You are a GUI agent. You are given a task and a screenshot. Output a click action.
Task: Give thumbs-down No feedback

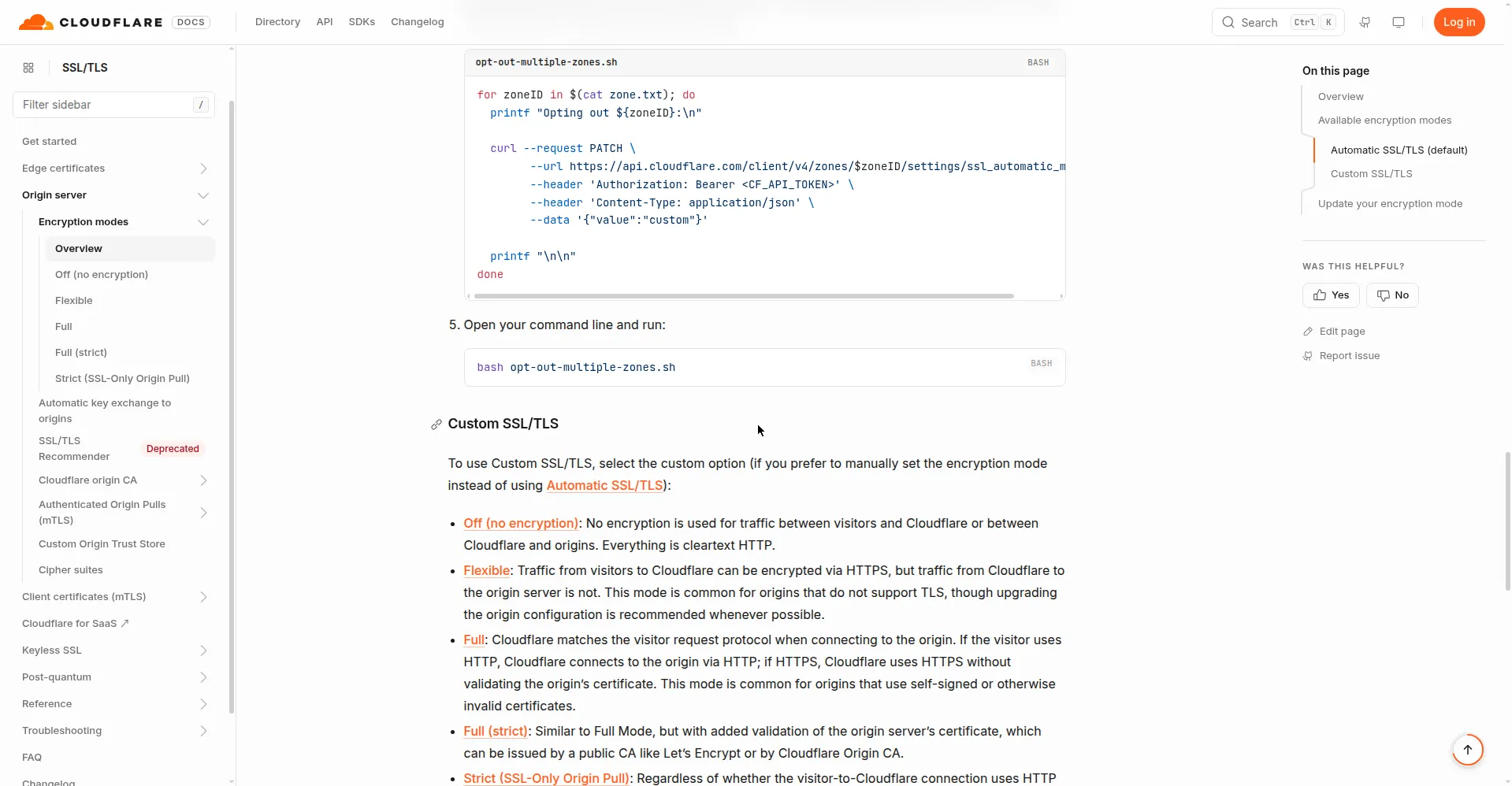(x=1392, y=295)
